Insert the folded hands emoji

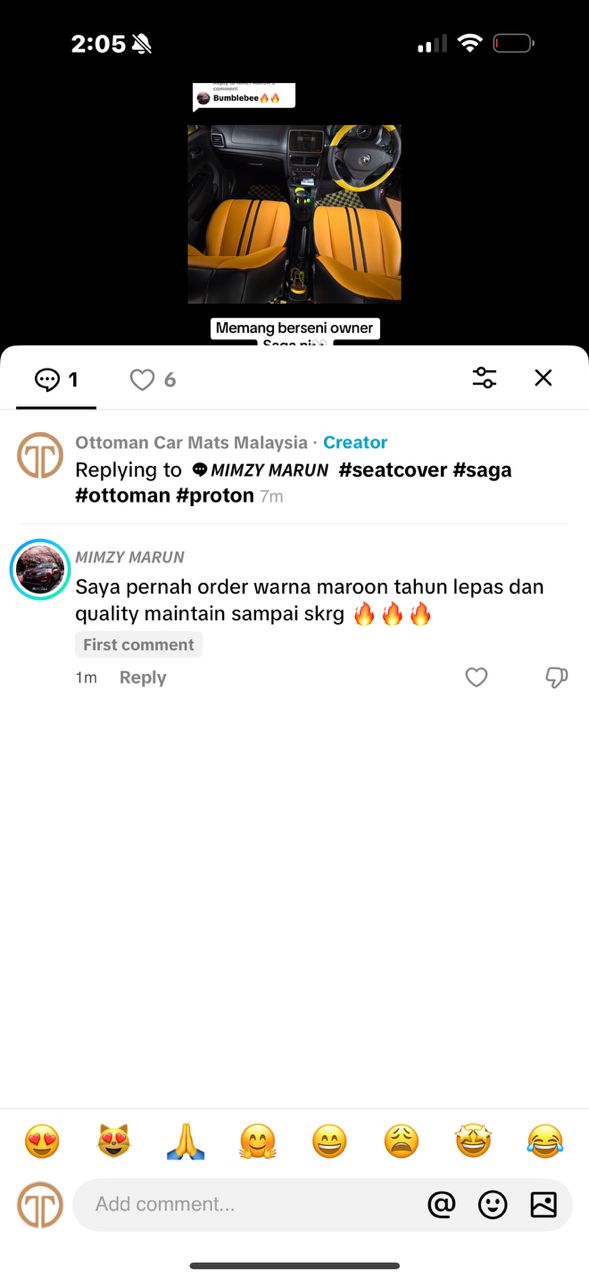tap(186, 1141)
